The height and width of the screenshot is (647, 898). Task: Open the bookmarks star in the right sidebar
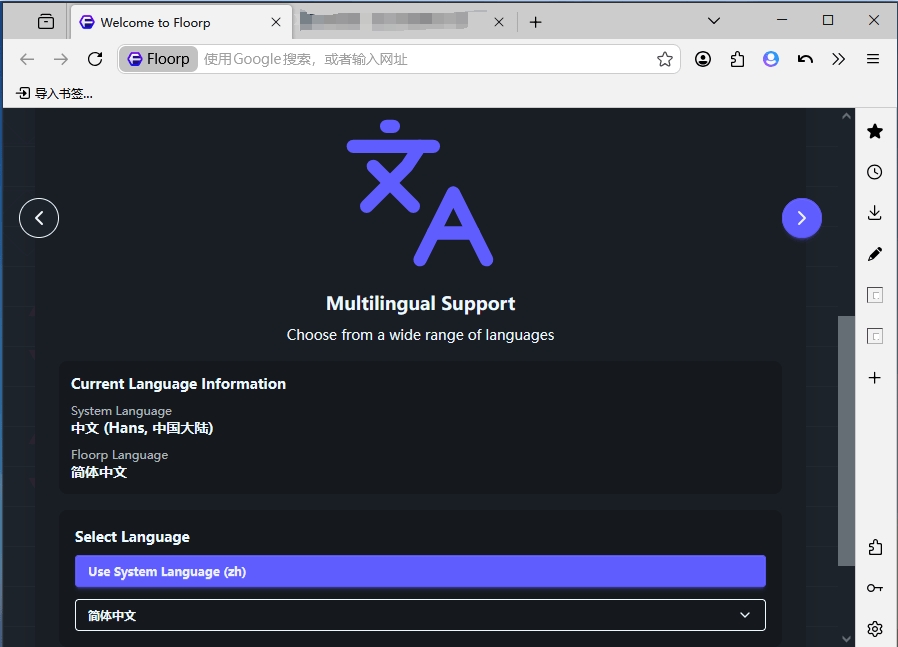875,131
